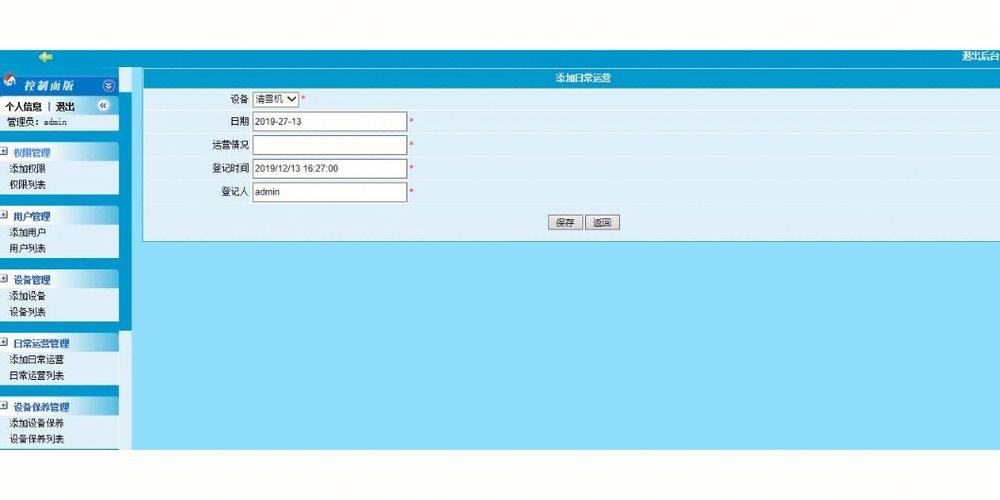Select 日常运营管理 menu header
Viewport: 1000px width, 500px height.
(x=41, y=343)
